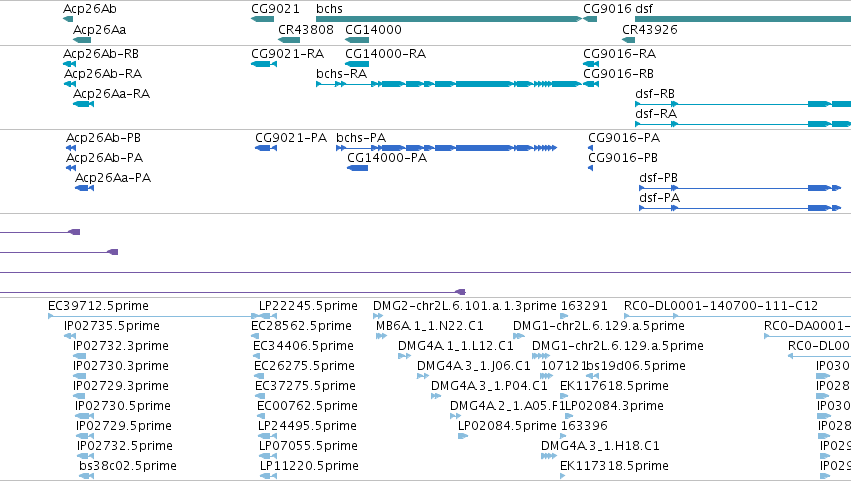Click the DMG4A.3_1.H18.C1 label
This screenshot has height=481, width=851.
[x=600, y=447]
